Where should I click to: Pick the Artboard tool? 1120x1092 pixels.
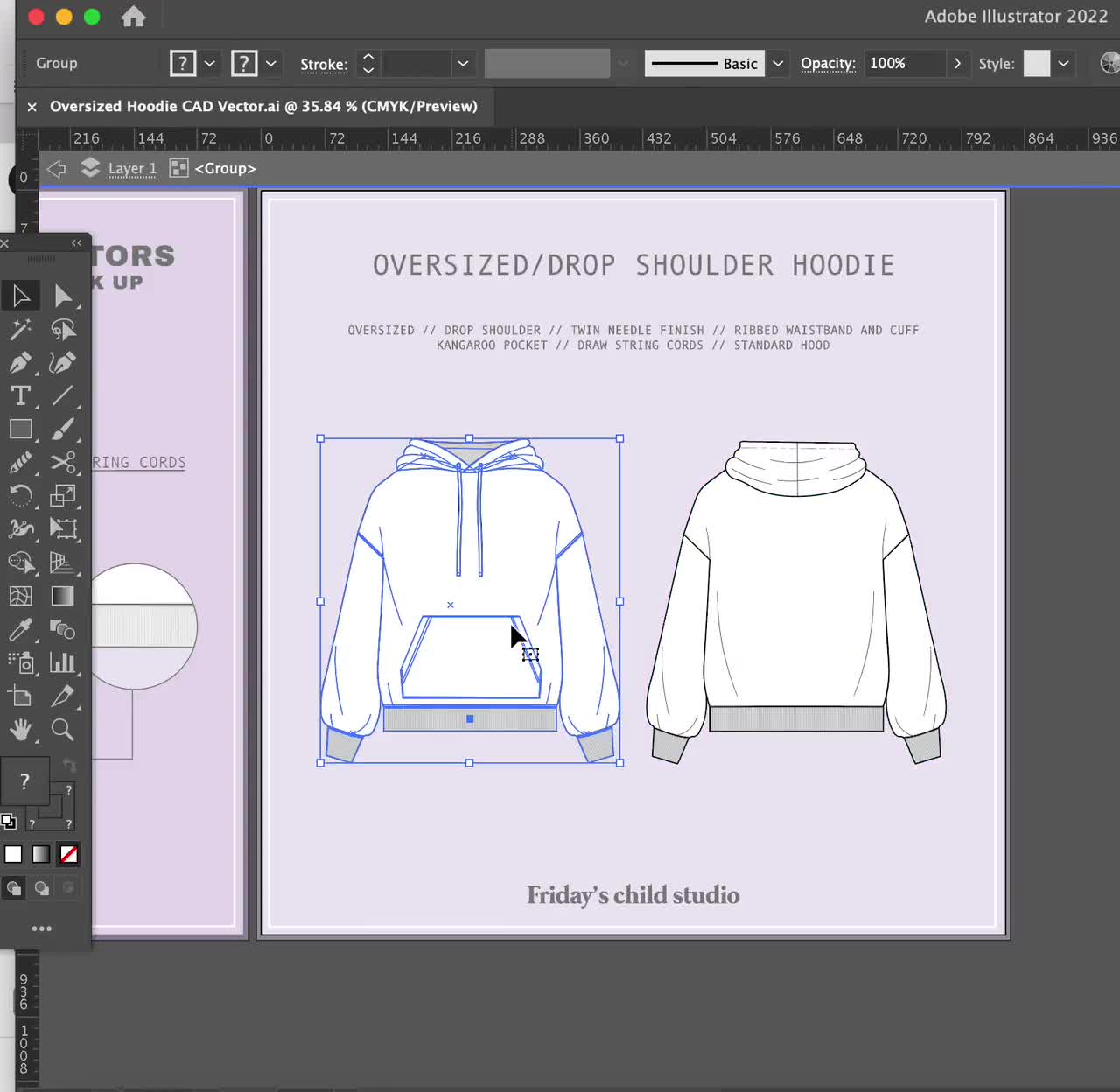pos(21,696)
